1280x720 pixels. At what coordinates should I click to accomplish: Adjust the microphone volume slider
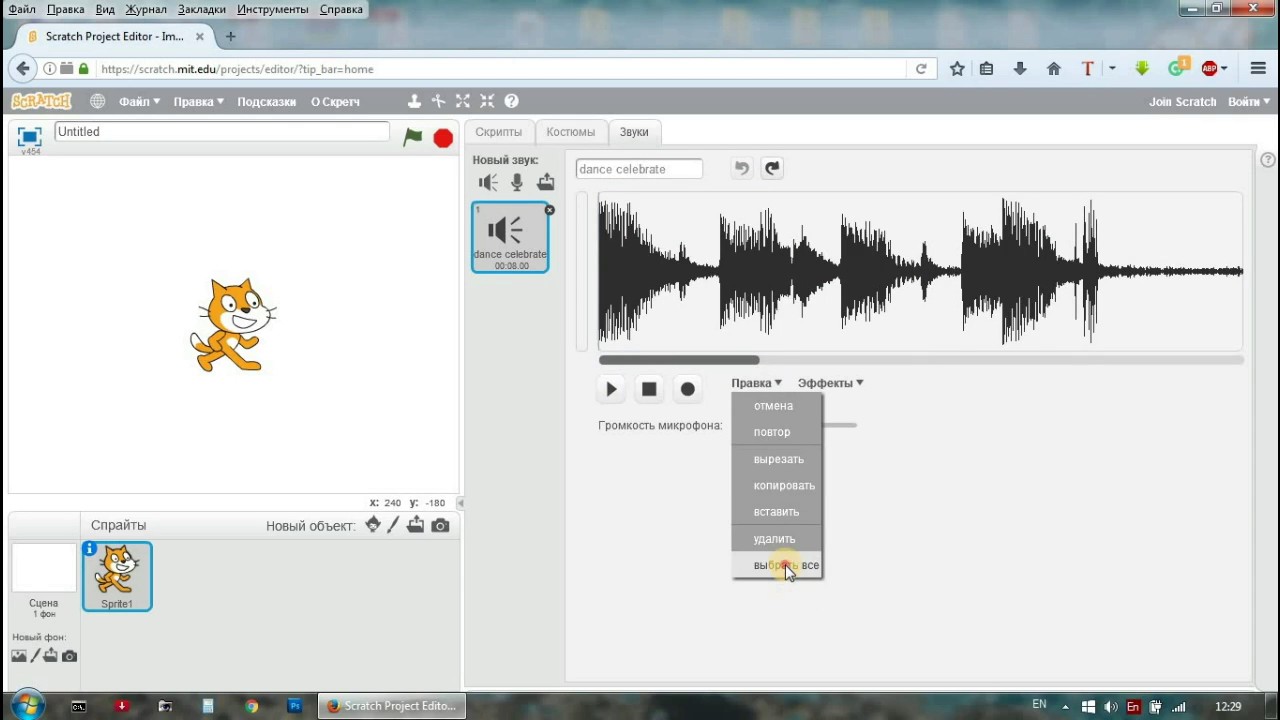pyautogui.click(x=839, y=425)
